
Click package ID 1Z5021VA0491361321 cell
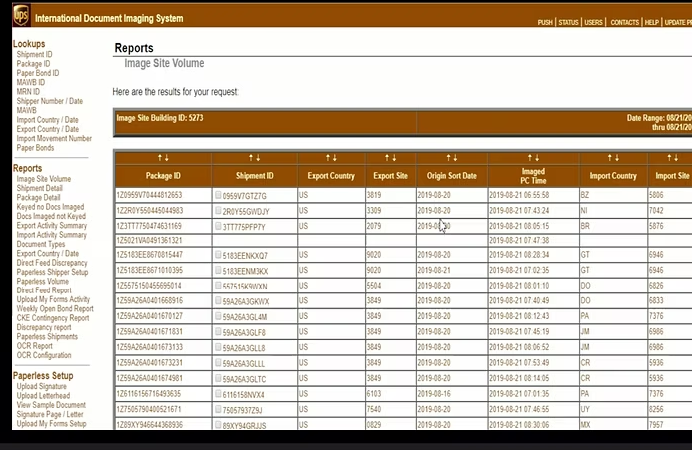[x=164, y=240]
